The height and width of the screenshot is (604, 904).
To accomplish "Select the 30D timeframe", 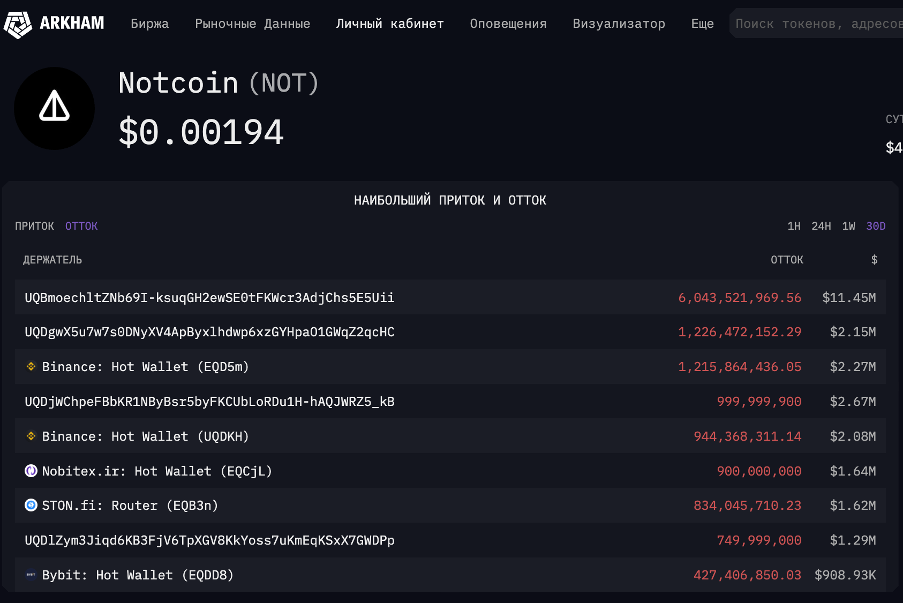I will [876, 226].
